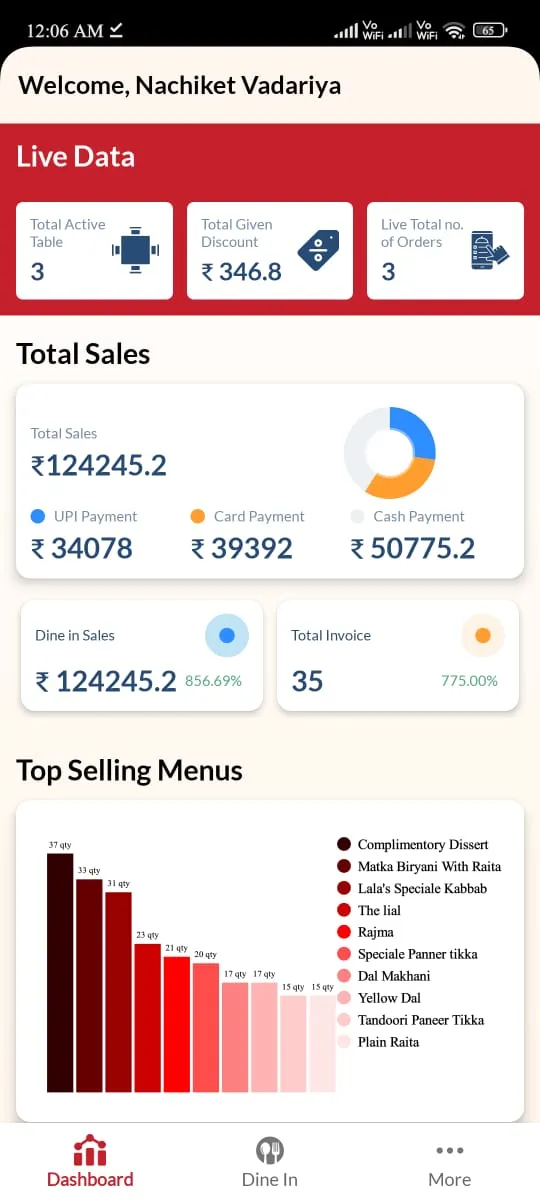Open the Total Given Discount card
The image size is (540, 1200).
270,250
